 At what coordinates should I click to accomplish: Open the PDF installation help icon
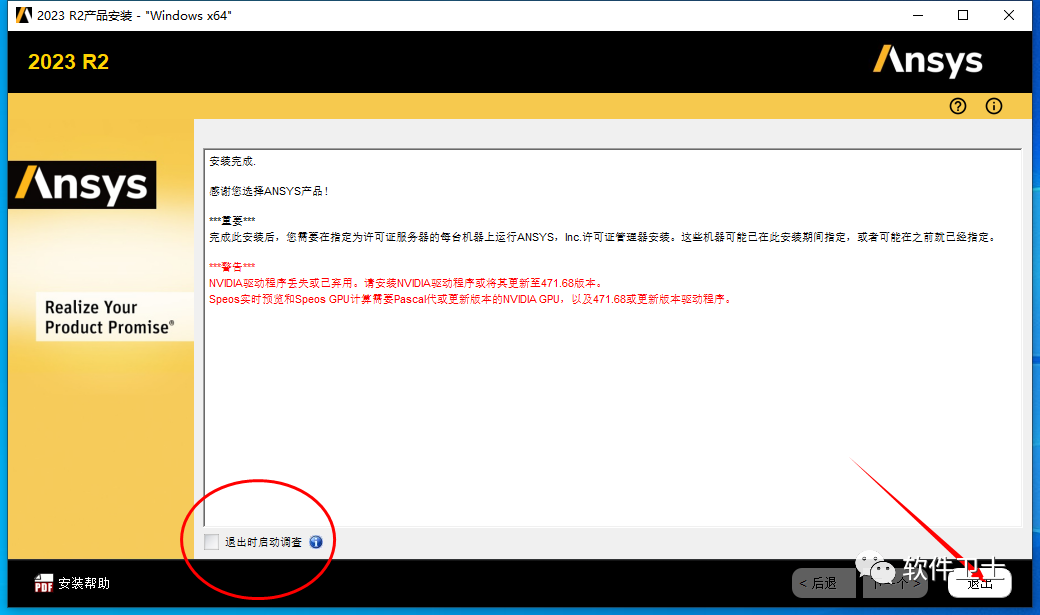pyautogui.click(x=44, y=583)
